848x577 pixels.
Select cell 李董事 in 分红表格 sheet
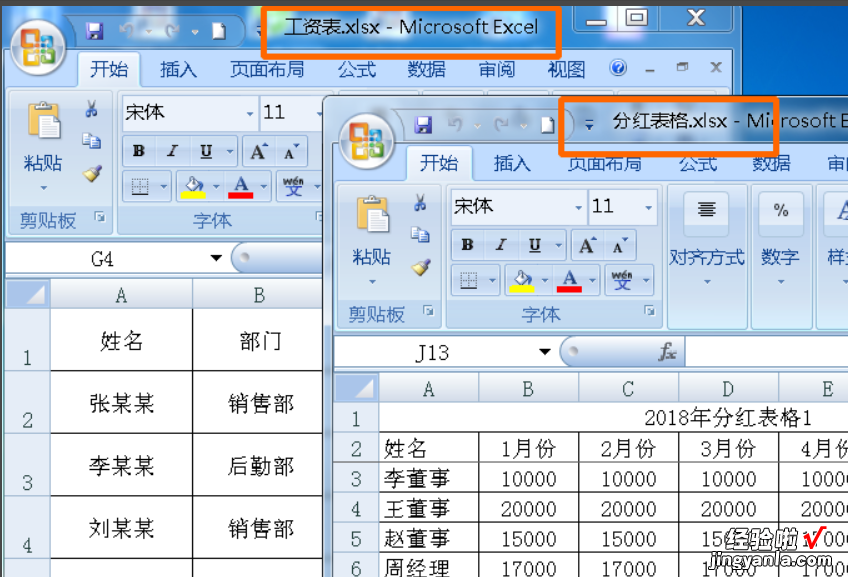[x=429, y=478]
